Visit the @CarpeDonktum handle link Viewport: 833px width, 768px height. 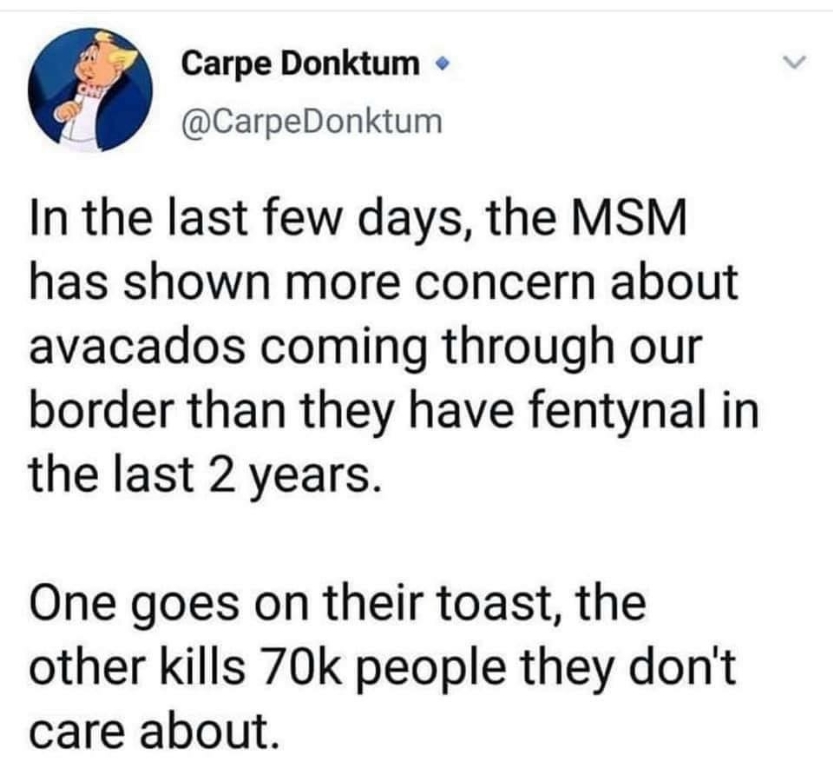(312, 122)
